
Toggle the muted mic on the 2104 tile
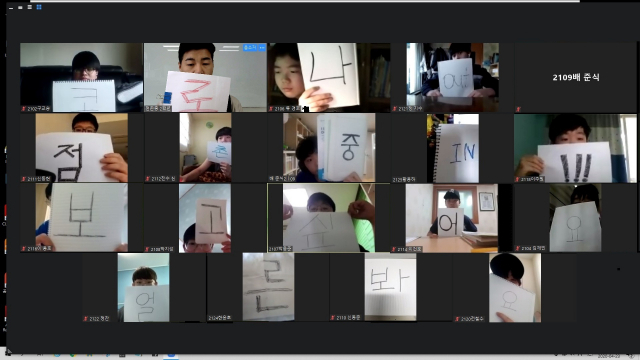coord(518,248)
